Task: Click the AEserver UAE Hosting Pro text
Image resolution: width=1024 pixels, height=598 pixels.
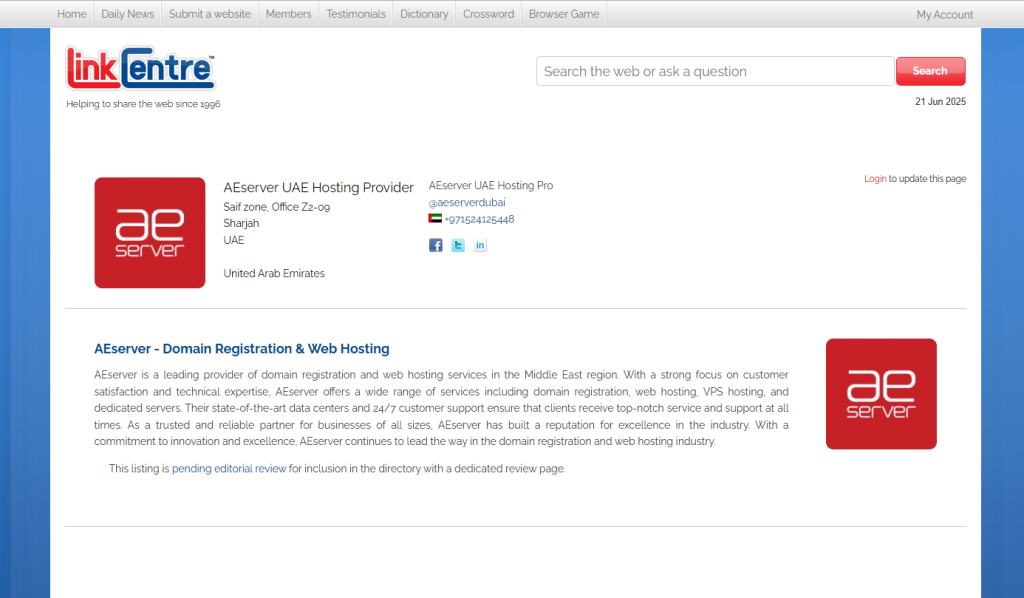Action: 490,185
